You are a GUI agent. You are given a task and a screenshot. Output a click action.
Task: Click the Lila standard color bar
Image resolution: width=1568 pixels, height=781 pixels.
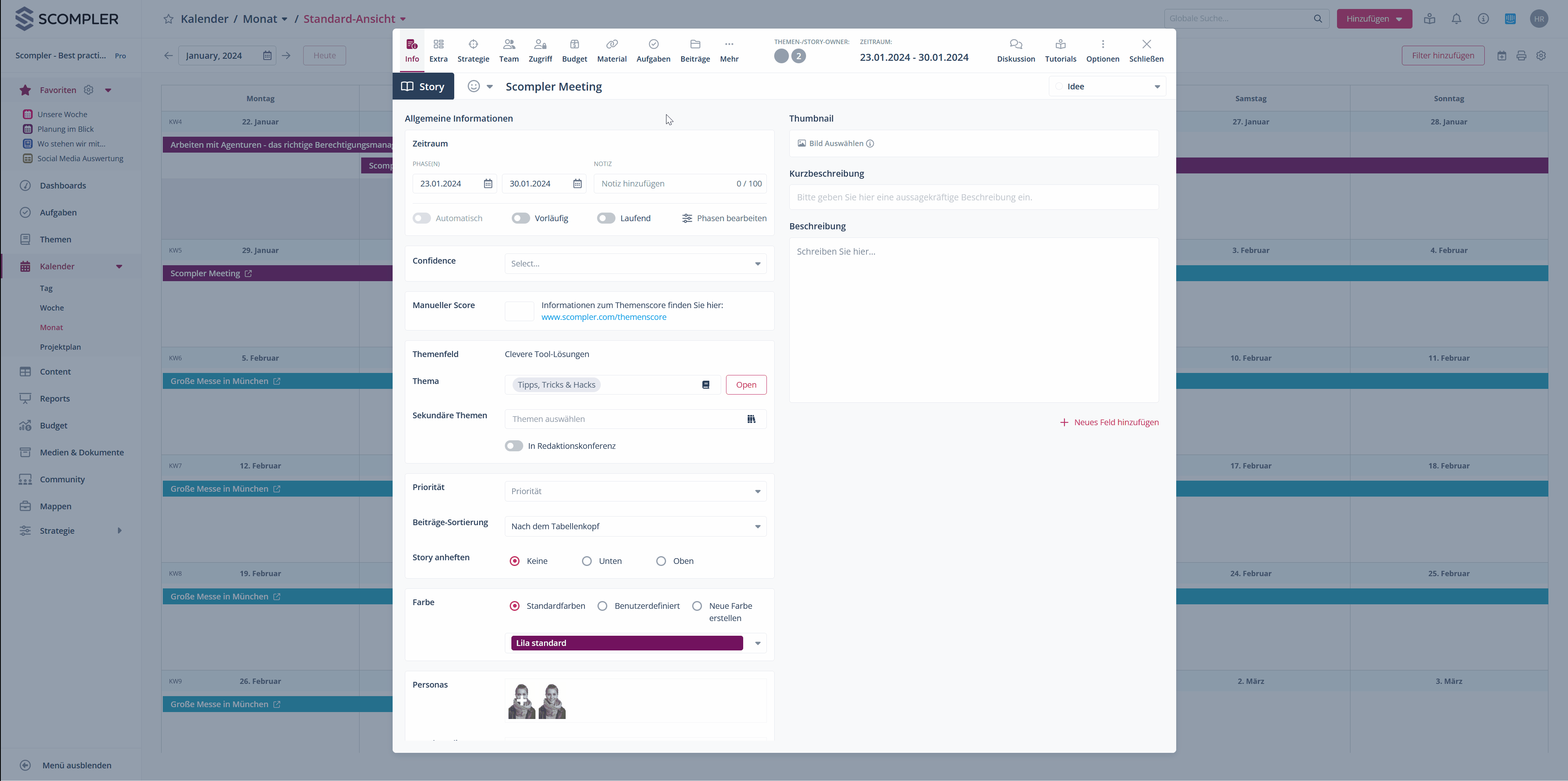click(626, 643)
